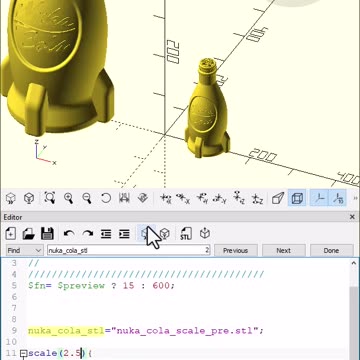Create a new file from the editor toolbar
The width and height of the screenshot is (360, 360).
(11, 234)
